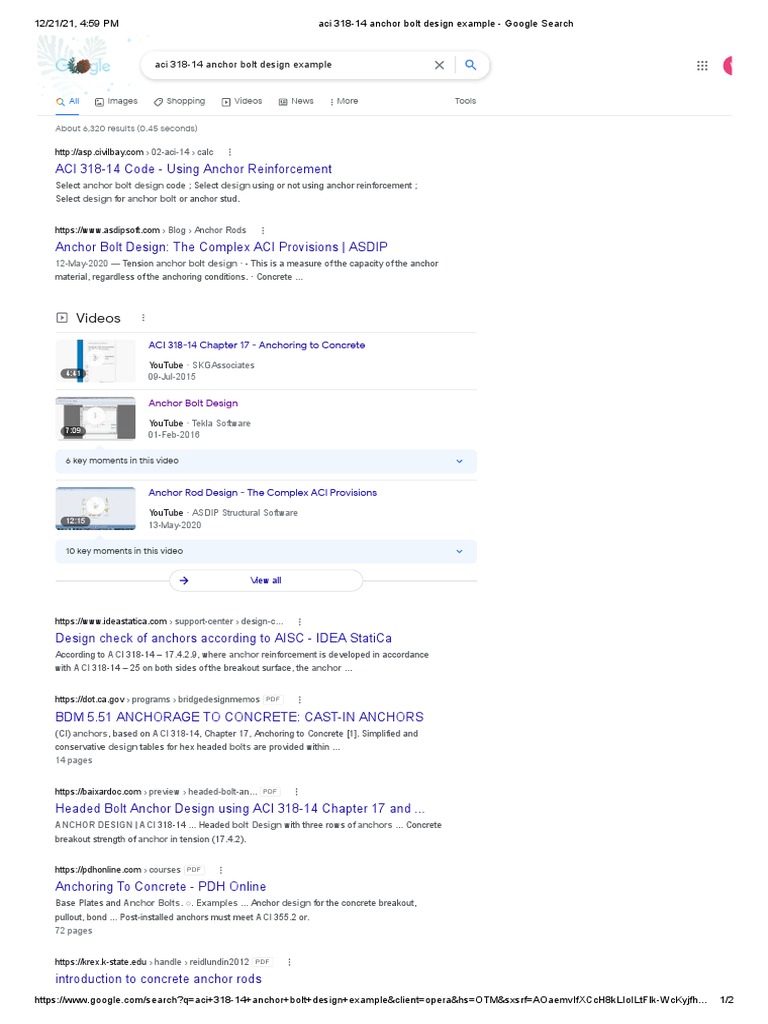This screenshot has height=1024, width=768.
Task: Play the 4:41 SKGAssociates video thumbnail
Action: pyautogui.click(x=95, y=361)
